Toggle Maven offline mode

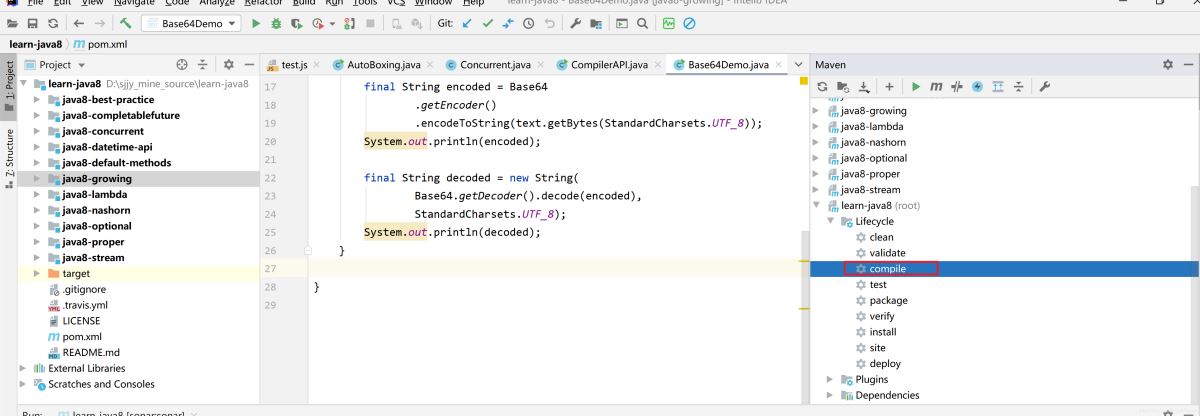pos(957,87)
